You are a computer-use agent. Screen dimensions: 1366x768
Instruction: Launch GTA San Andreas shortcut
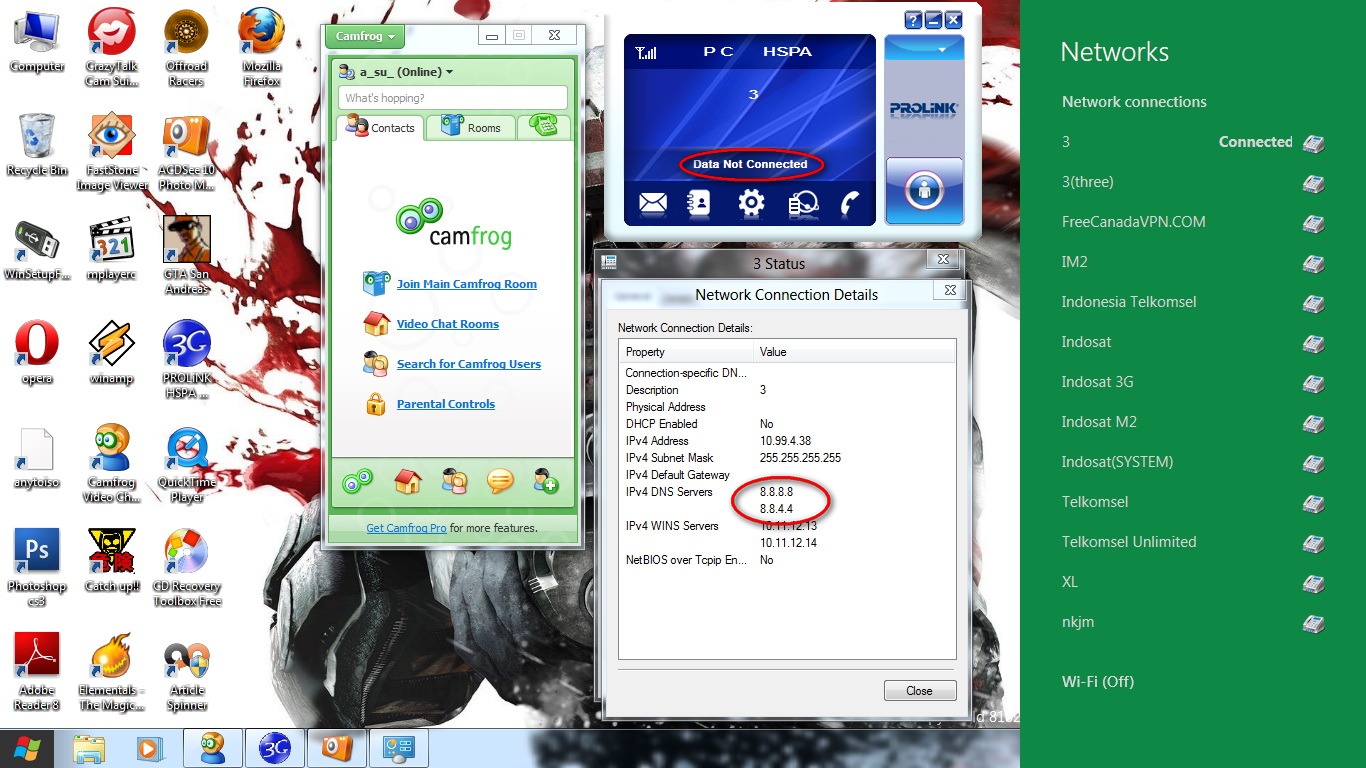pos(186,254)
